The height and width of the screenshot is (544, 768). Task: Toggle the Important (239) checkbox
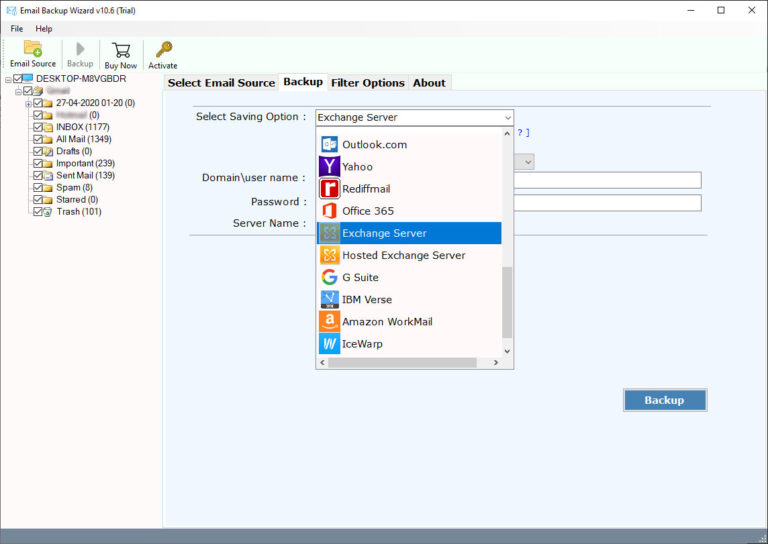pyautogui.click(x=38, y=163)
